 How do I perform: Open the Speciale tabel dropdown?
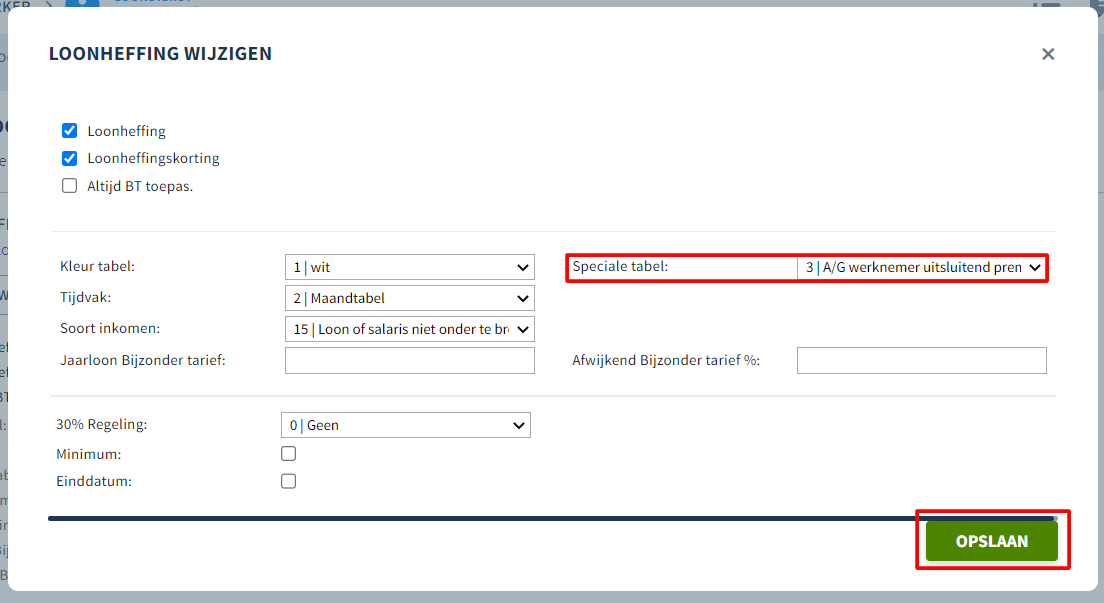point(922,267)
